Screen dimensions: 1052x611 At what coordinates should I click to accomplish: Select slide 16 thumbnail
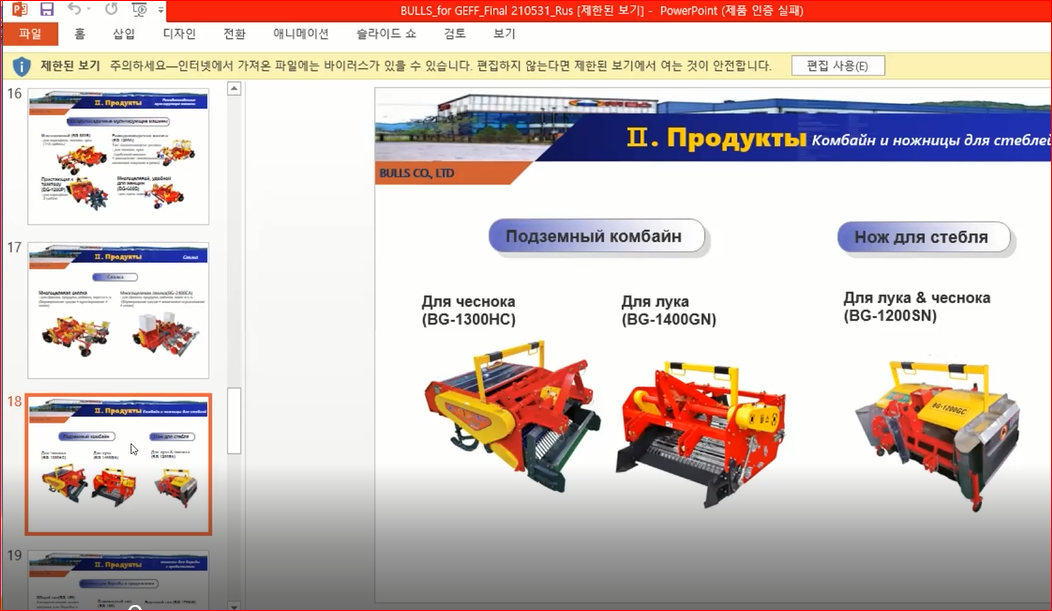[x=118, y=156]
